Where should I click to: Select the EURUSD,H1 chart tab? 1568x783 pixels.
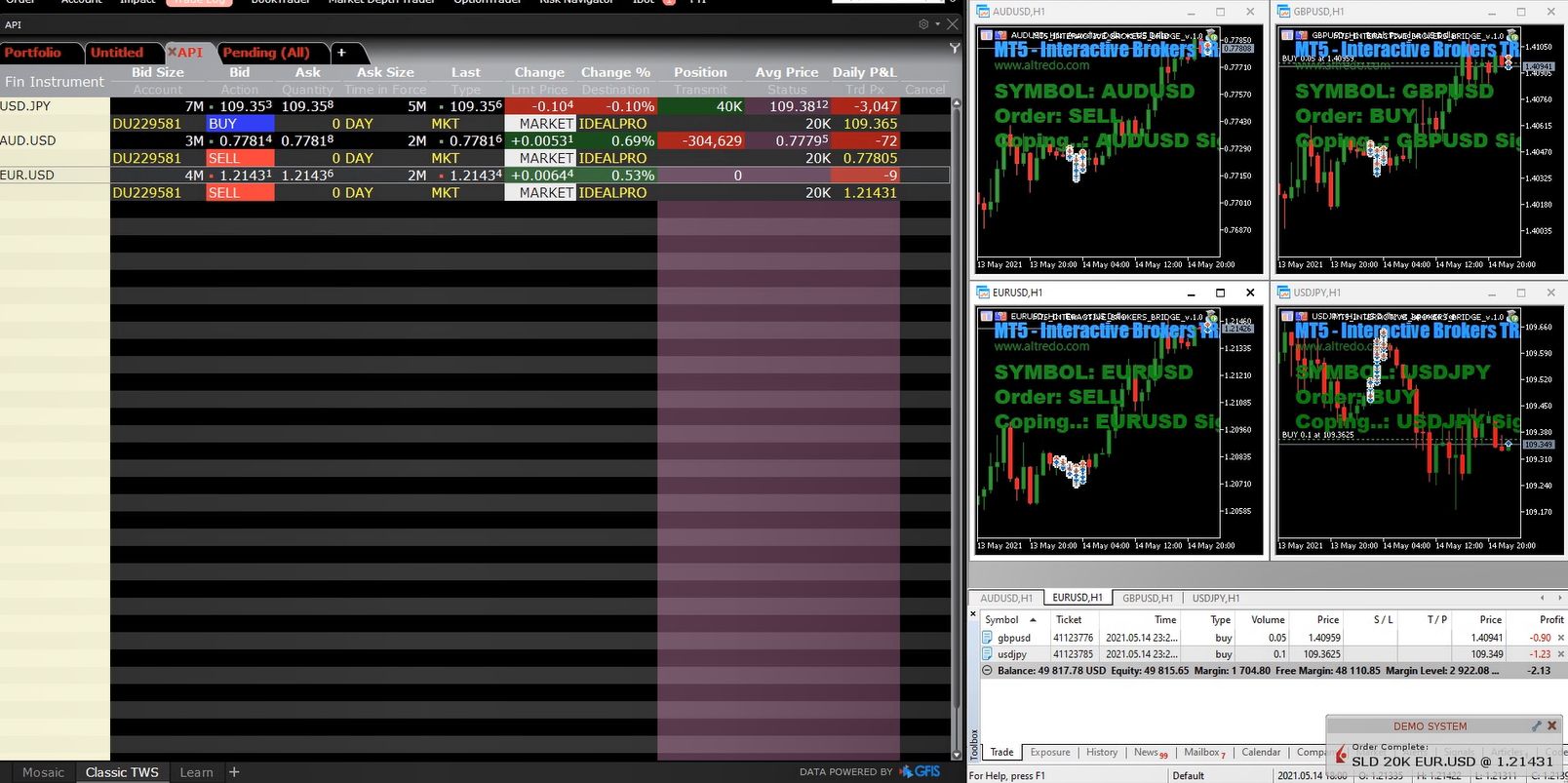click(1077, 598)
